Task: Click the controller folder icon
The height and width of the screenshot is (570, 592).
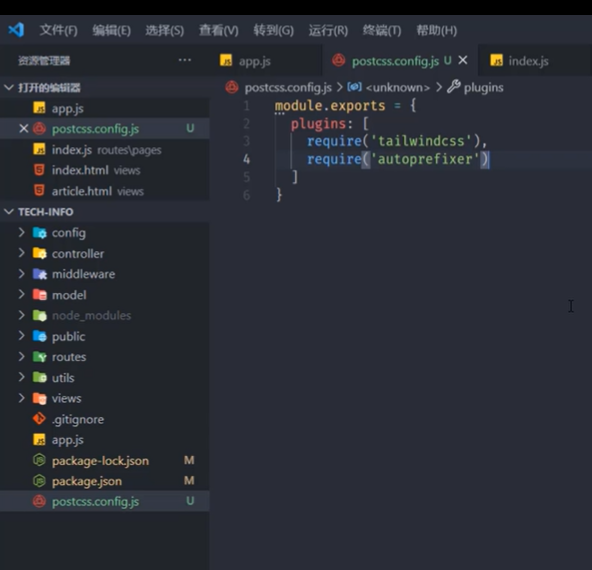Action: 40,253
